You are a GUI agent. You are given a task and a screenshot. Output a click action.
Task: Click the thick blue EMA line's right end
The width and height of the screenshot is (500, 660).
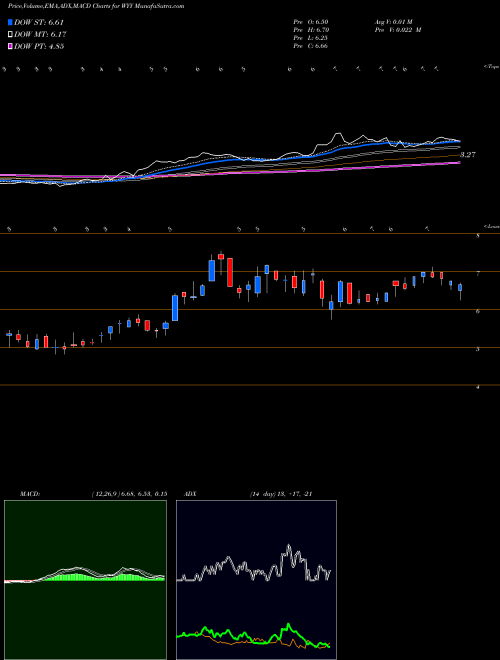[458, 141]
